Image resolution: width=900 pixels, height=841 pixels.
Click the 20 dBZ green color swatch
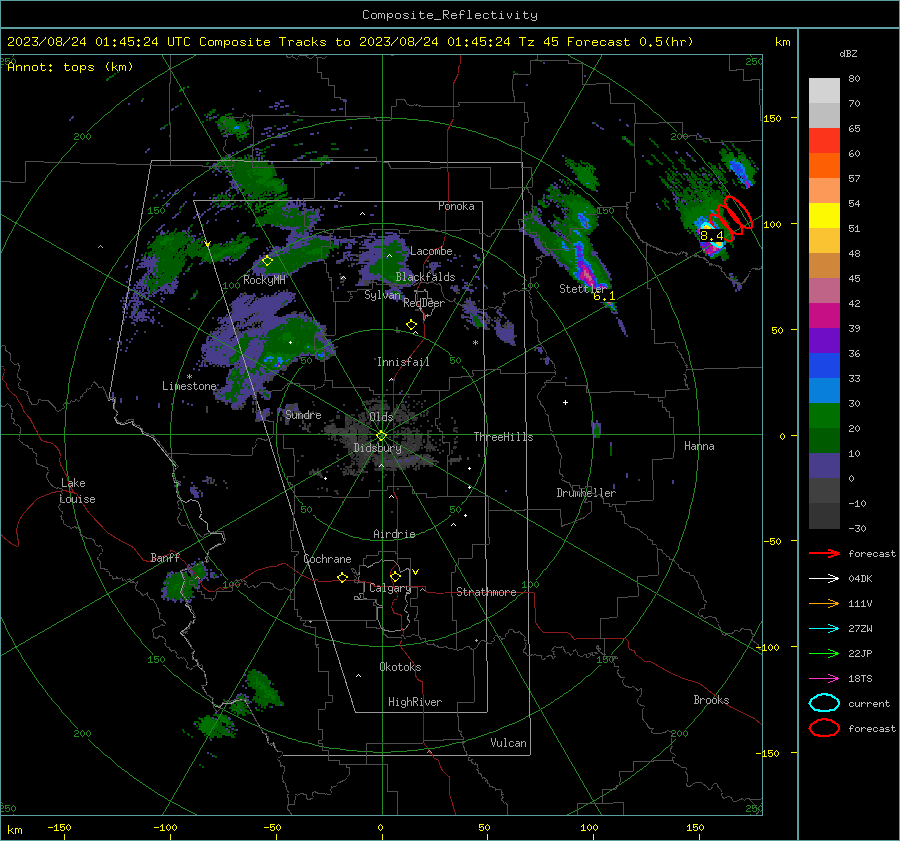click(x=824, y=416)
